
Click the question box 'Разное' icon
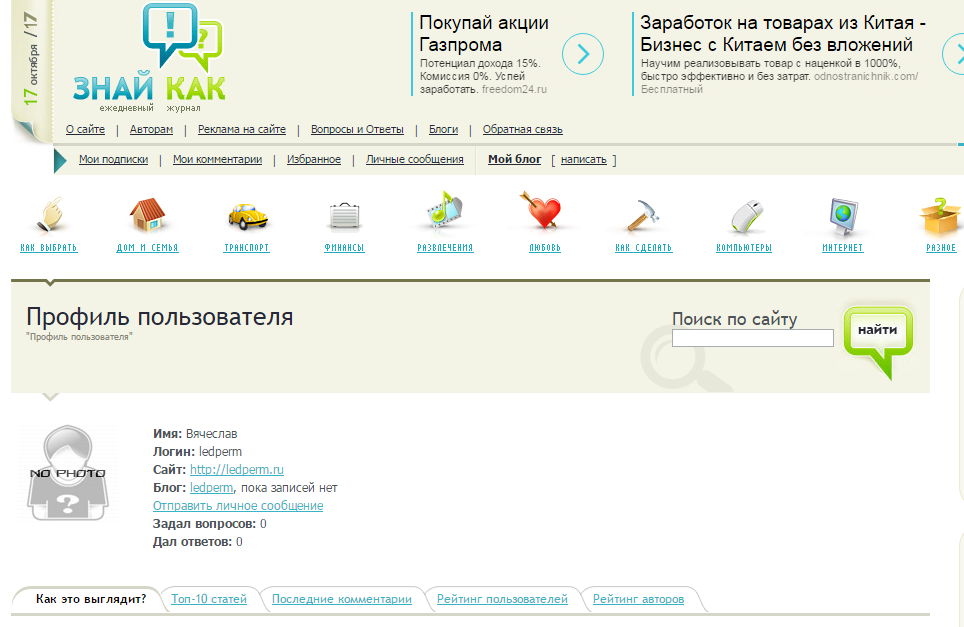click(x=940, y=214)
